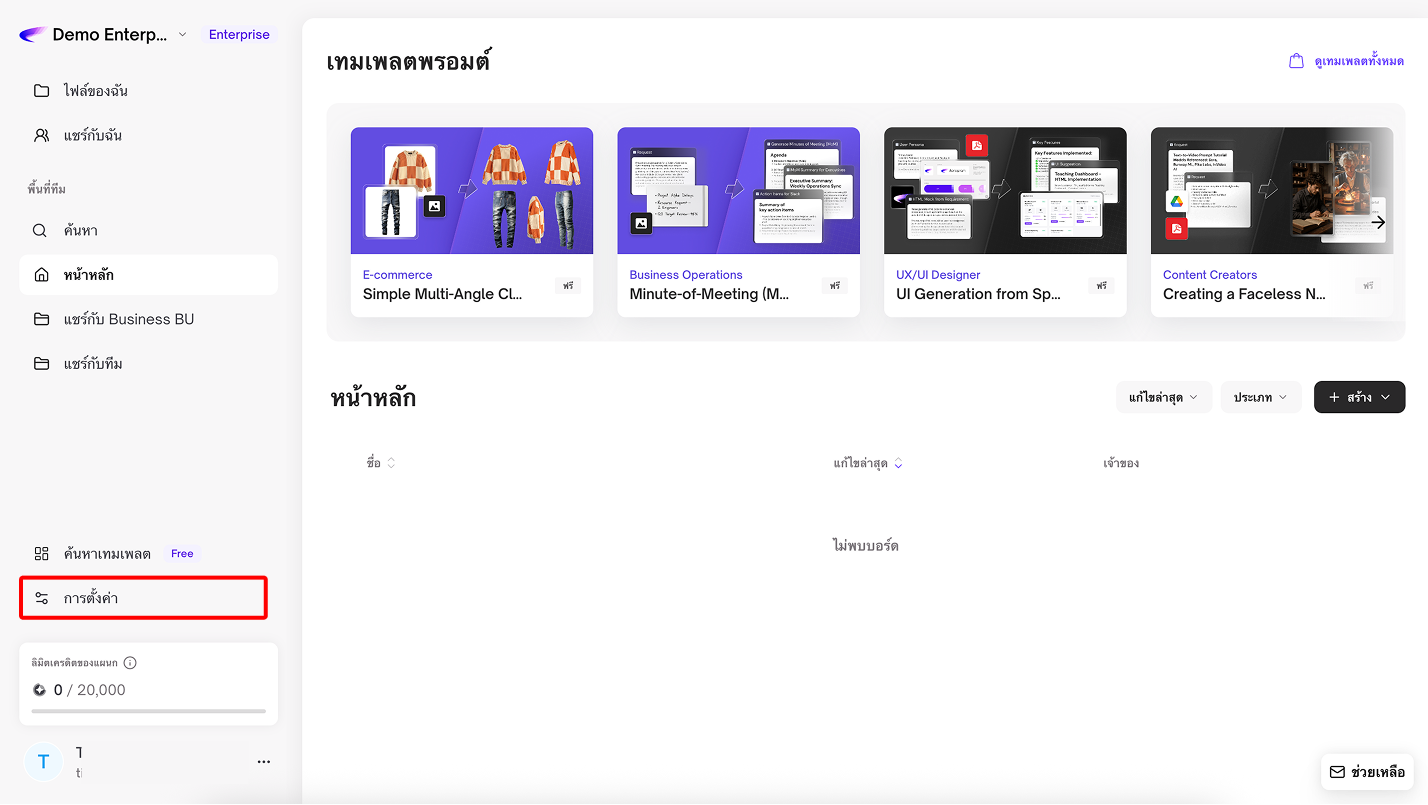The height and width of the screenshot is (805, 1428).
Task: Click the user avatar with letter T
Action: tap(43, 762)
